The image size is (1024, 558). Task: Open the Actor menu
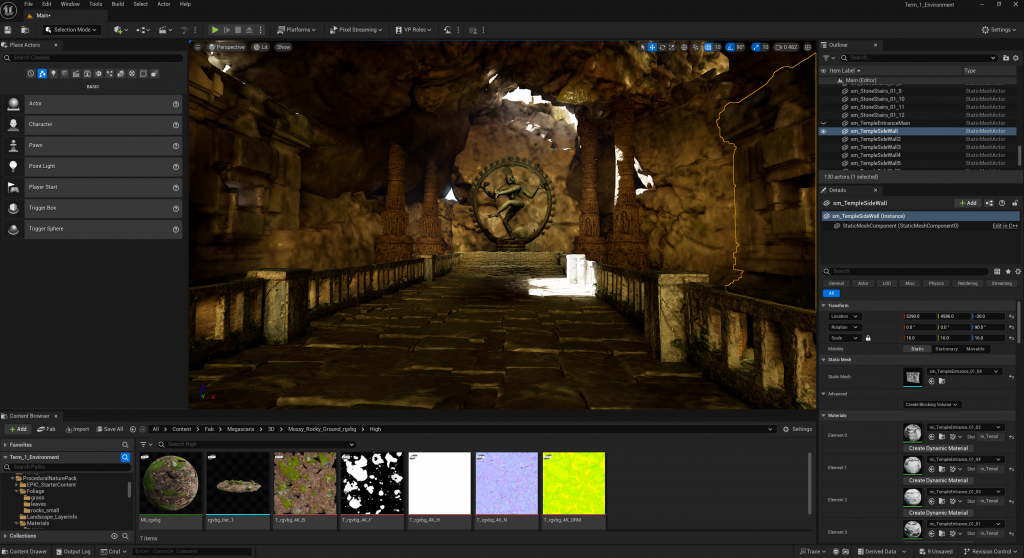(x=163, y=4)
